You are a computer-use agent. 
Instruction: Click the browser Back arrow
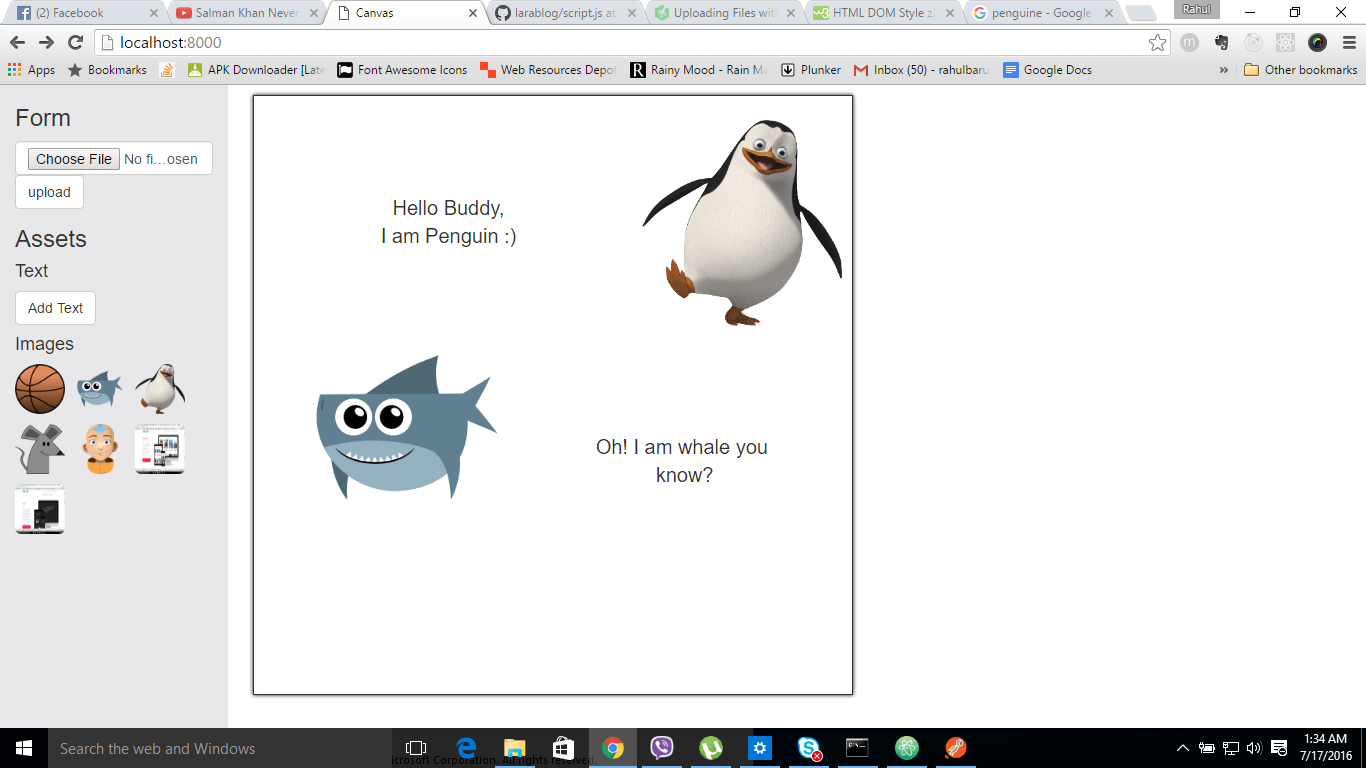tap(17, 43)
